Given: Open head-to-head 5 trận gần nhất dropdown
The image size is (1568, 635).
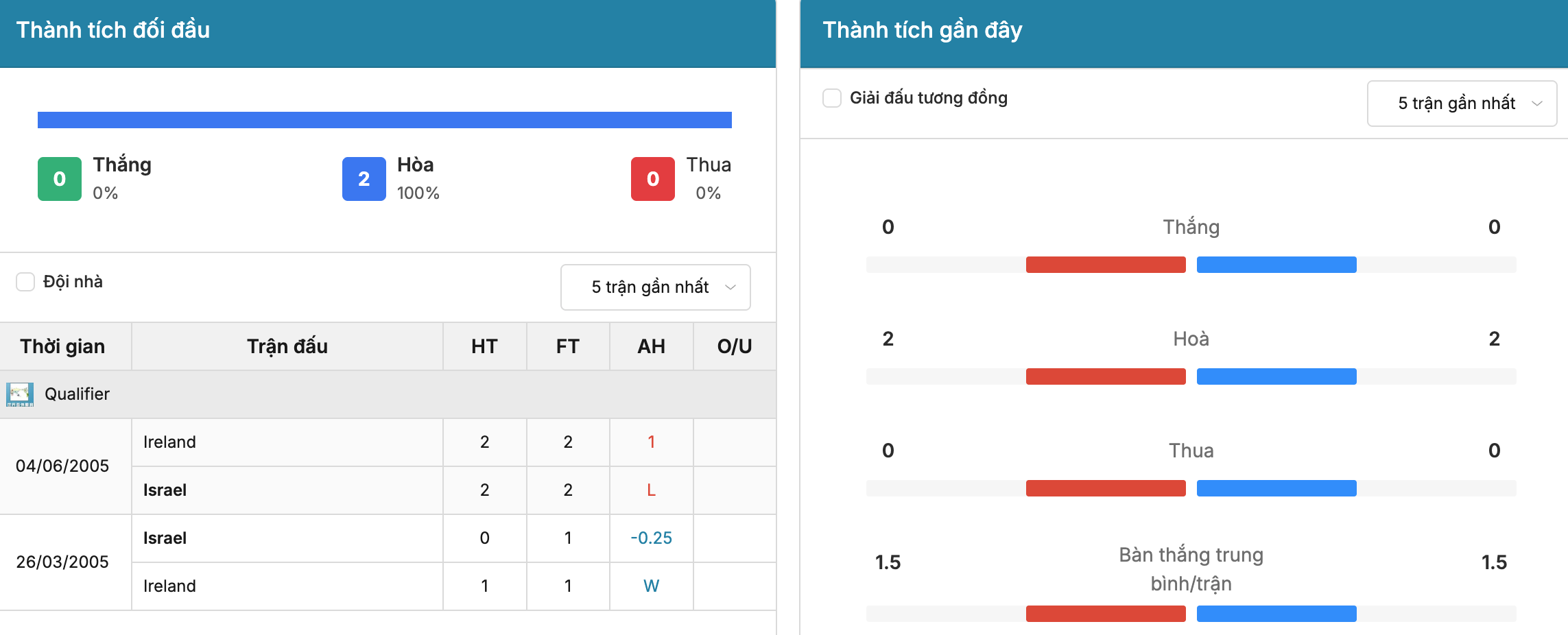Looking at the screenshot, I should click(656, 287).
